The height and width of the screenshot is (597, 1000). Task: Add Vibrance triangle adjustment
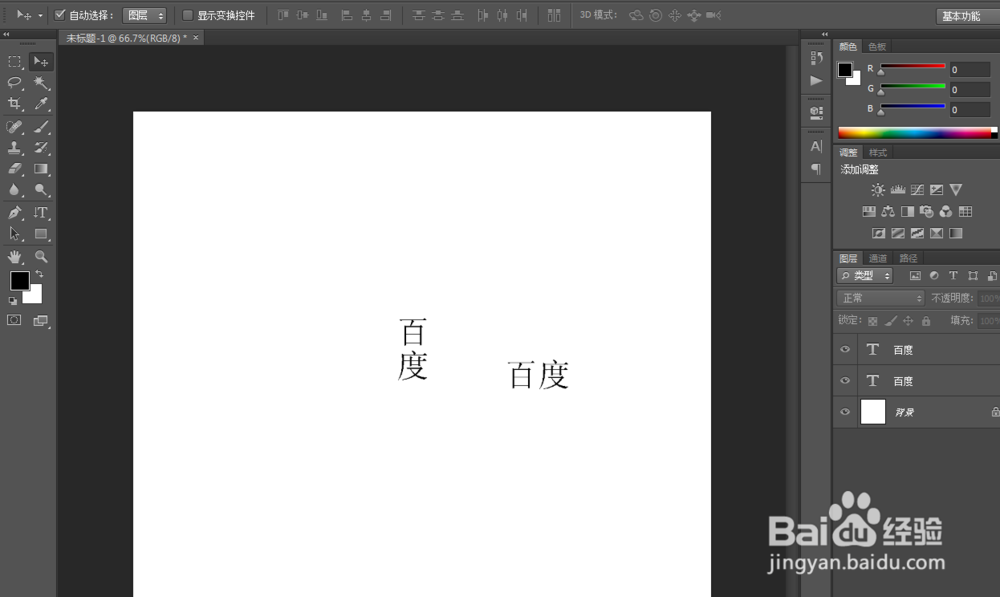tap(955, 190)
